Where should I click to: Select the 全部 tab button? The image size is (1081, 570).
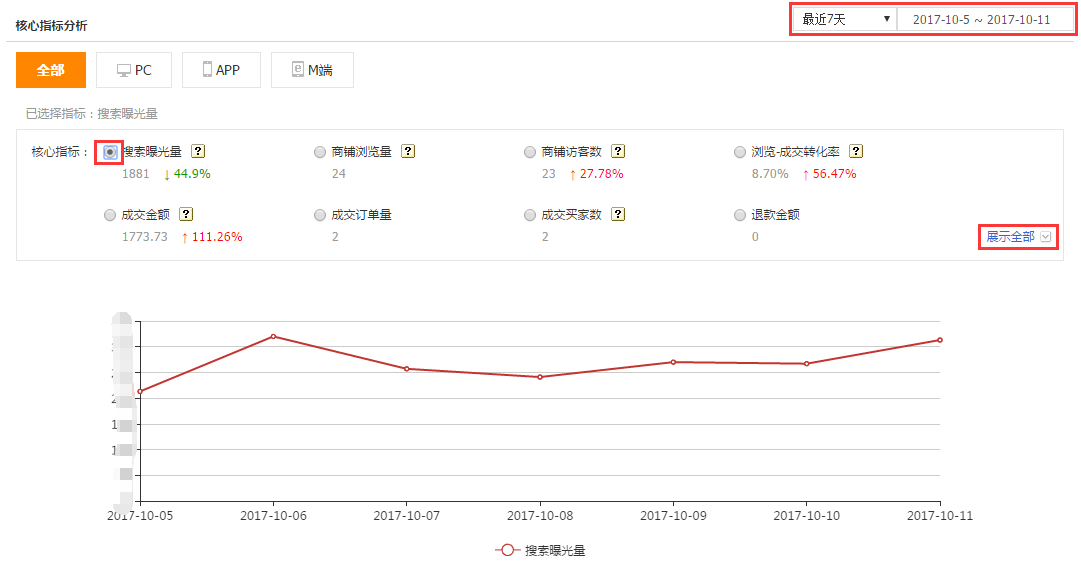[x=51, y=70]
